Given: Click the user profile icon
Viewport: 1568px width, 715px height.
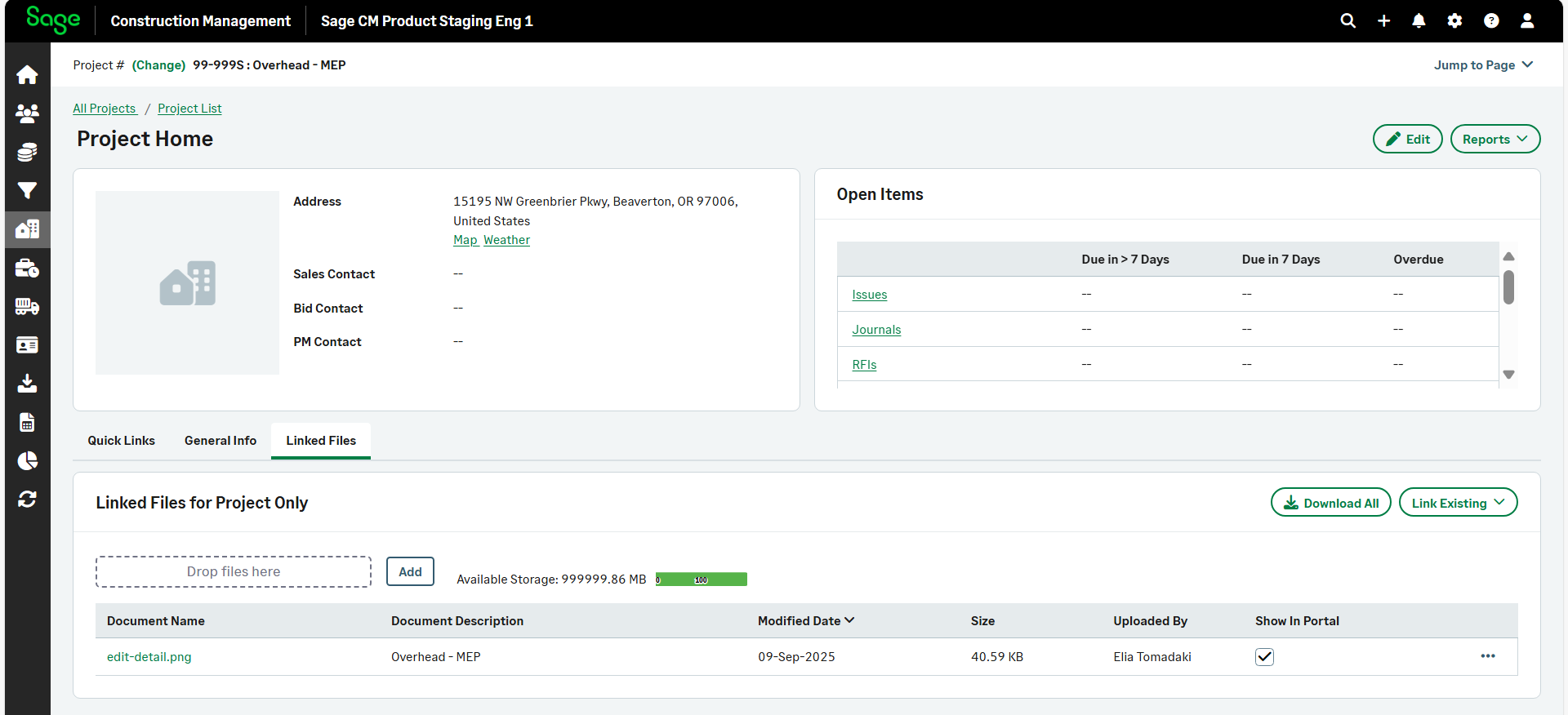Looking at the screenshot, I should (x=1526, y=21).
